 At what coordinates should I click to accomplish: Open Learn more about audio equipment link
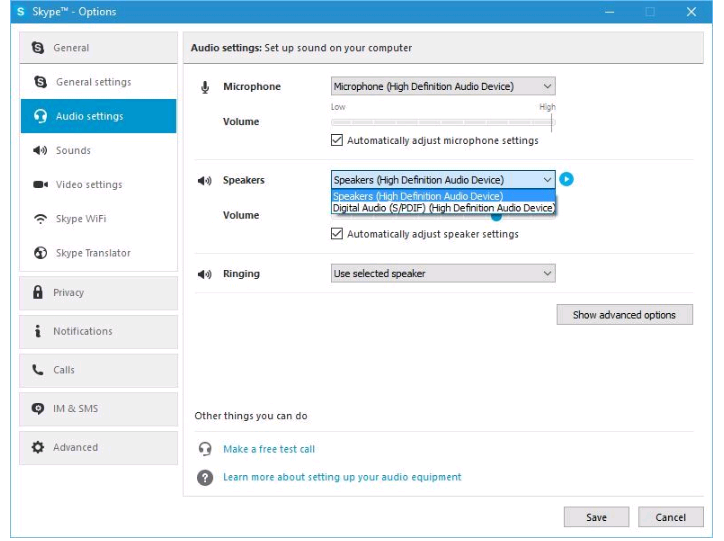[342, 477]
